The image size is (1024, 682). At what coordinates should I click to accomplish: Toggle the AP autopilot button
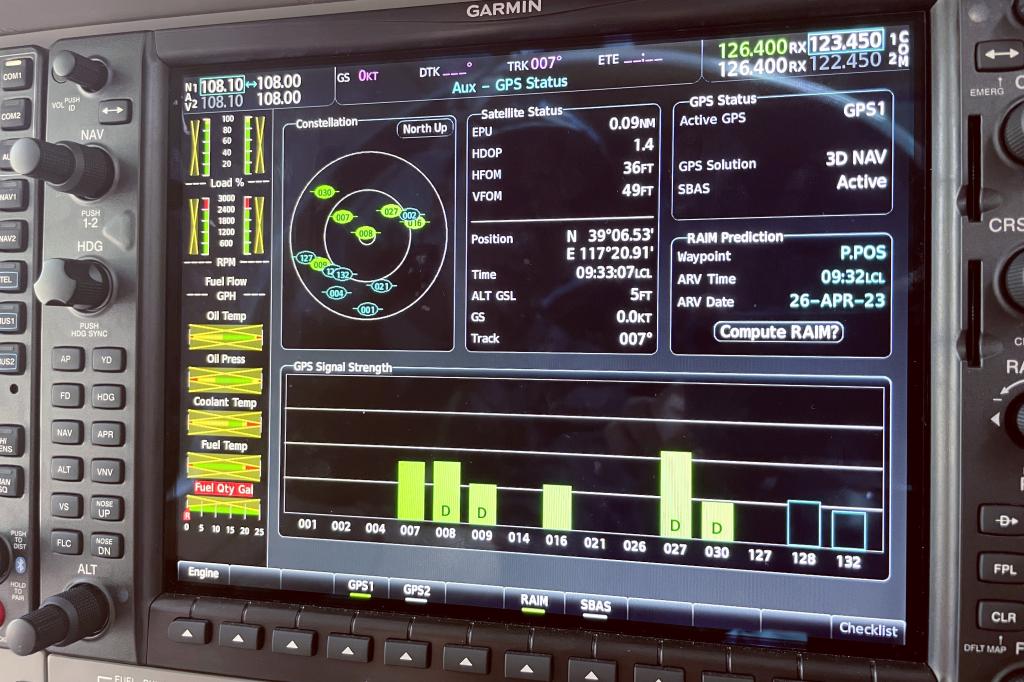tap(67, 359)
